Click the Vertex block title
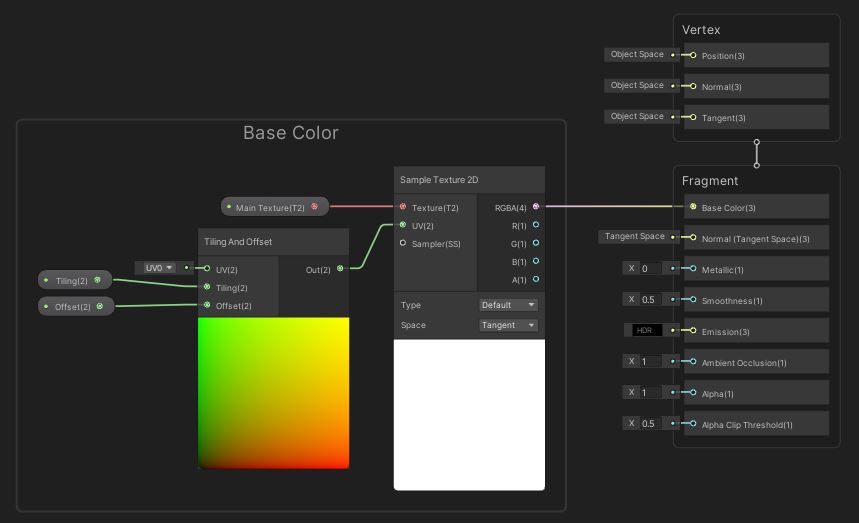 (x=701, y=30)
